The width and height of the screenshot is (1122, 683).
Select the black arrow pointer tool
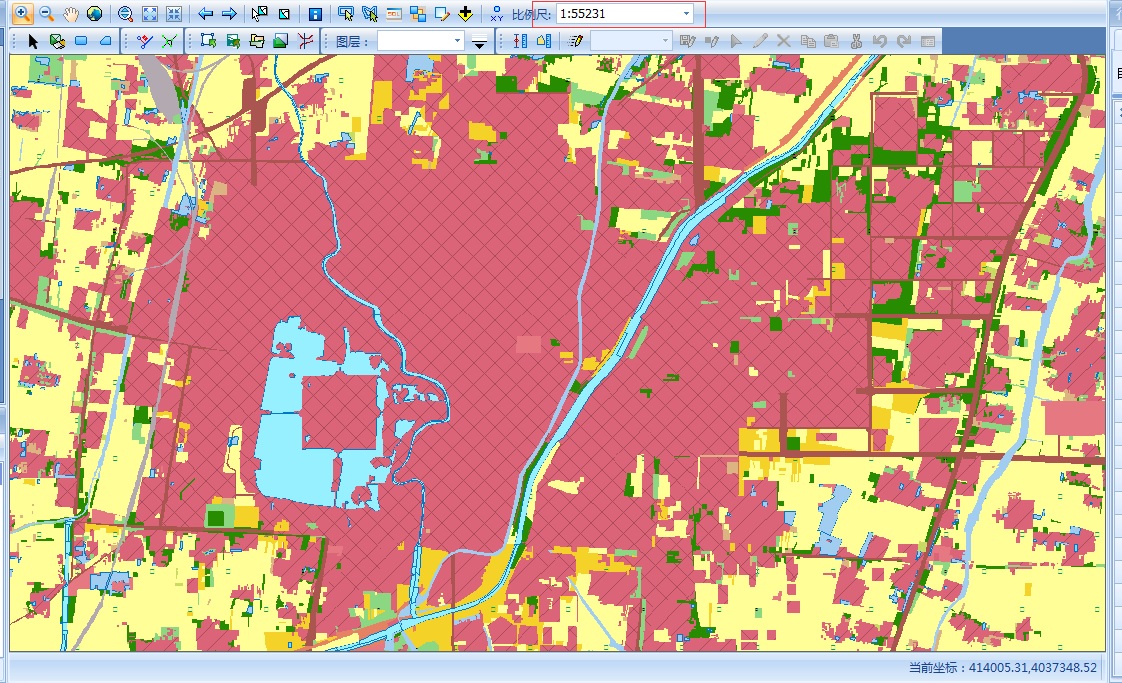[x=33, y=41]
